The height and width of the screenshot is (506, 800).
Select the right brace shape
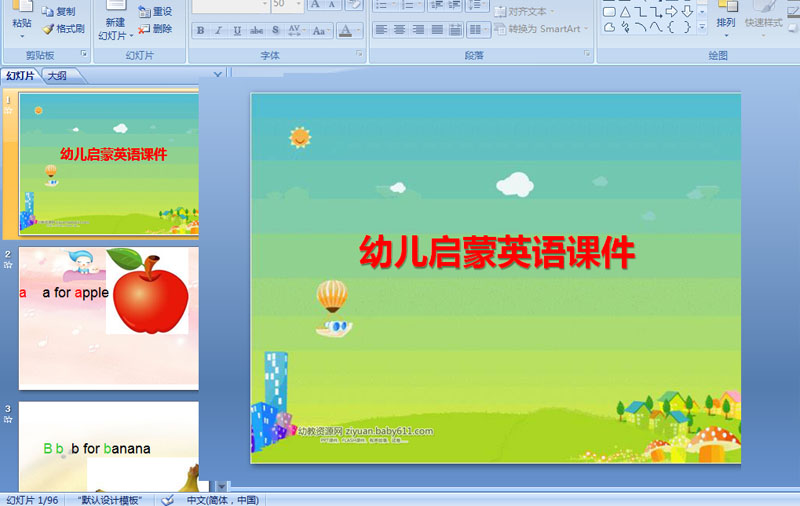pyautogui.click(x=687, y=27)
